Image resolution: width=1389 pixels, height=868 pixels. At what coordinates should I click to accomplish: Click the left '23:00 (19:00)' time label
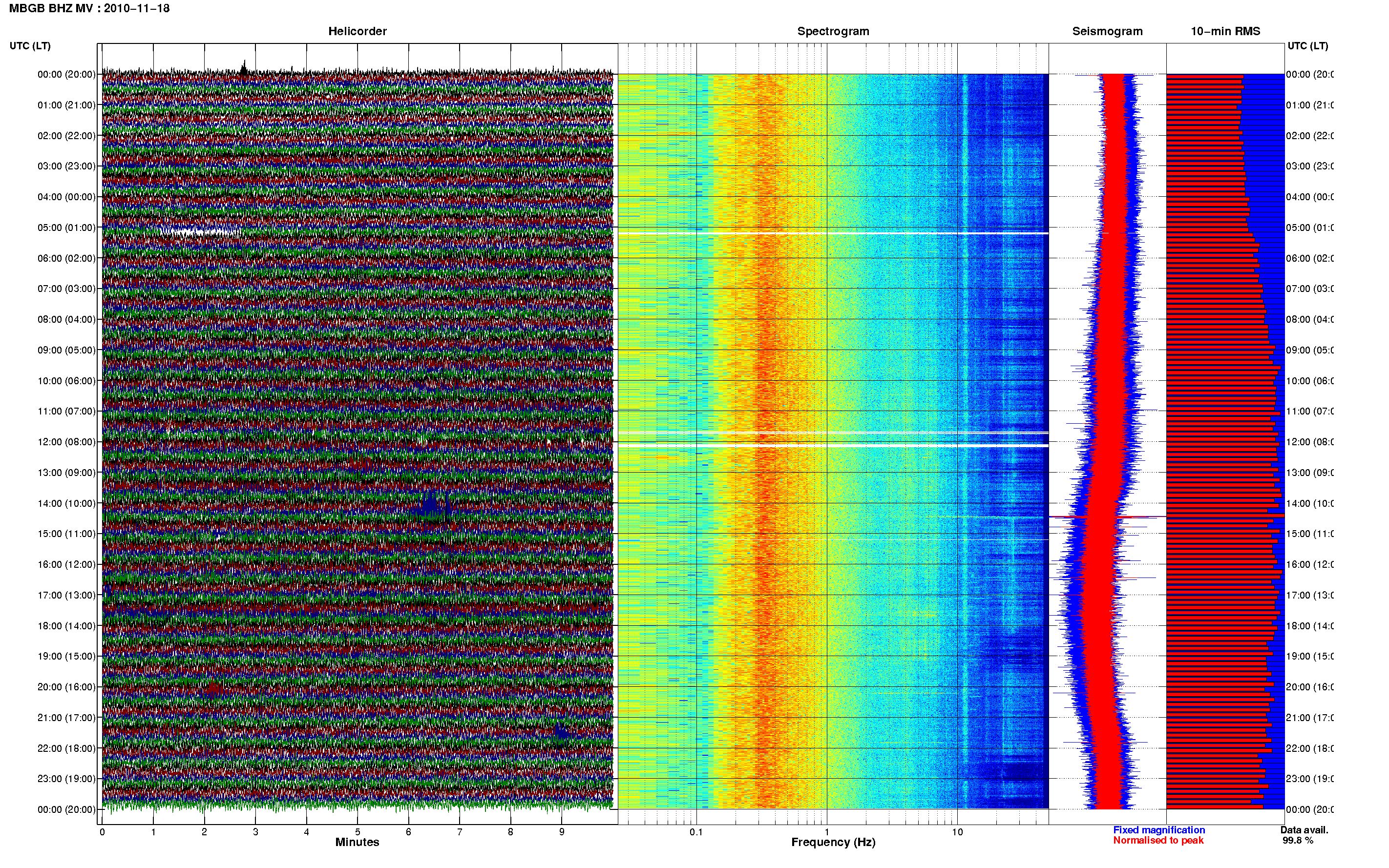pos(66,779)
